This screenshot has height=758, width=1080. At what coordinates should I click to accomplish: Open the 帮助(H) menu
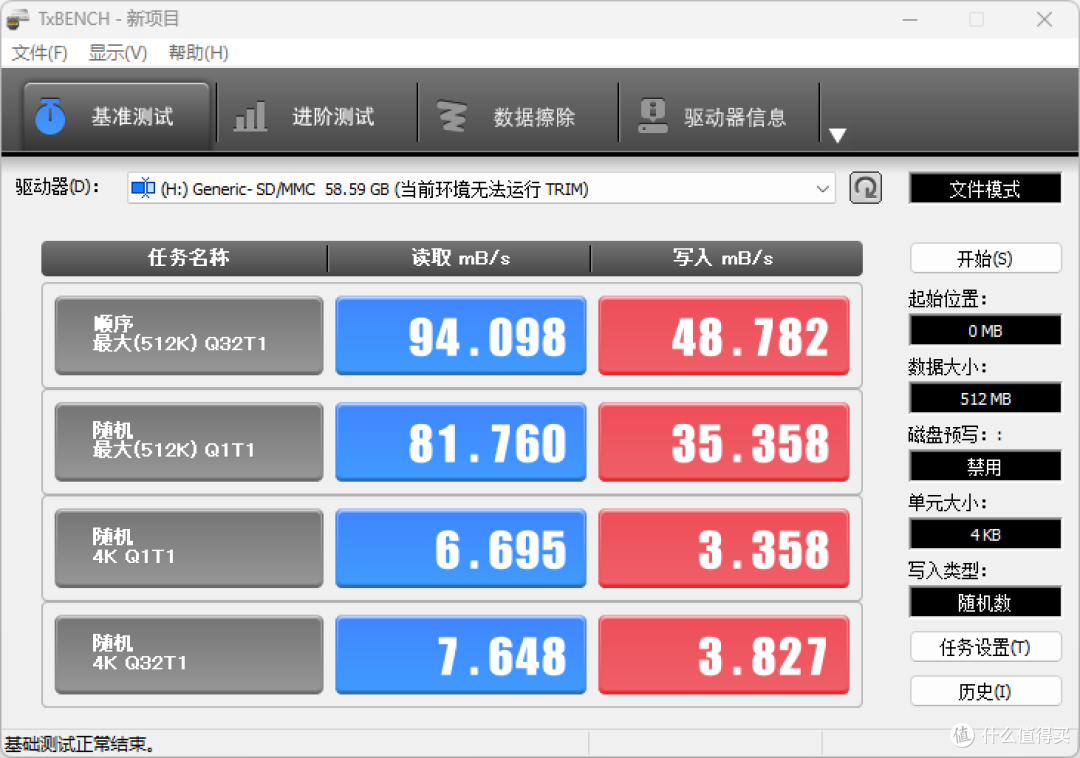click(198, 53)
